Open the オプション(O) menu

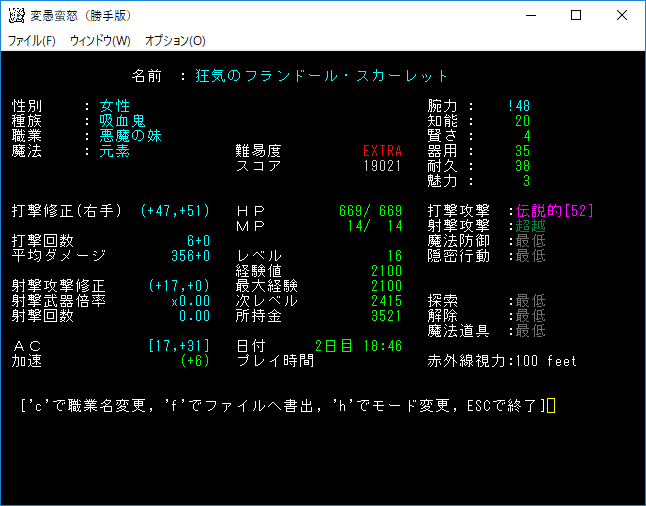(x=175, y=41)
